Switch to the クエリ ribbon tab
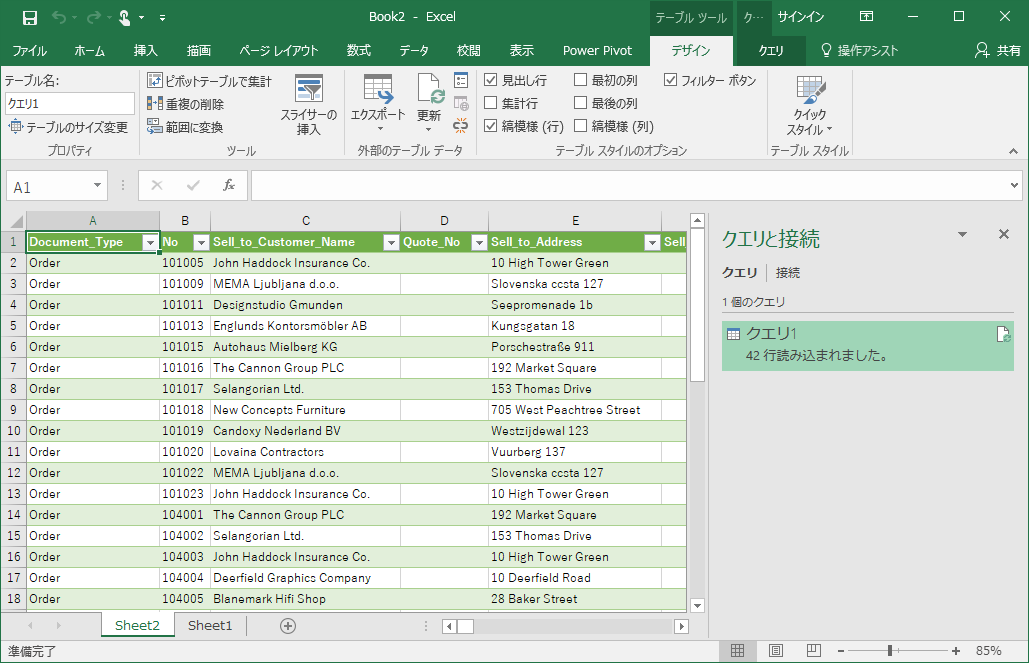 point(771,51)
